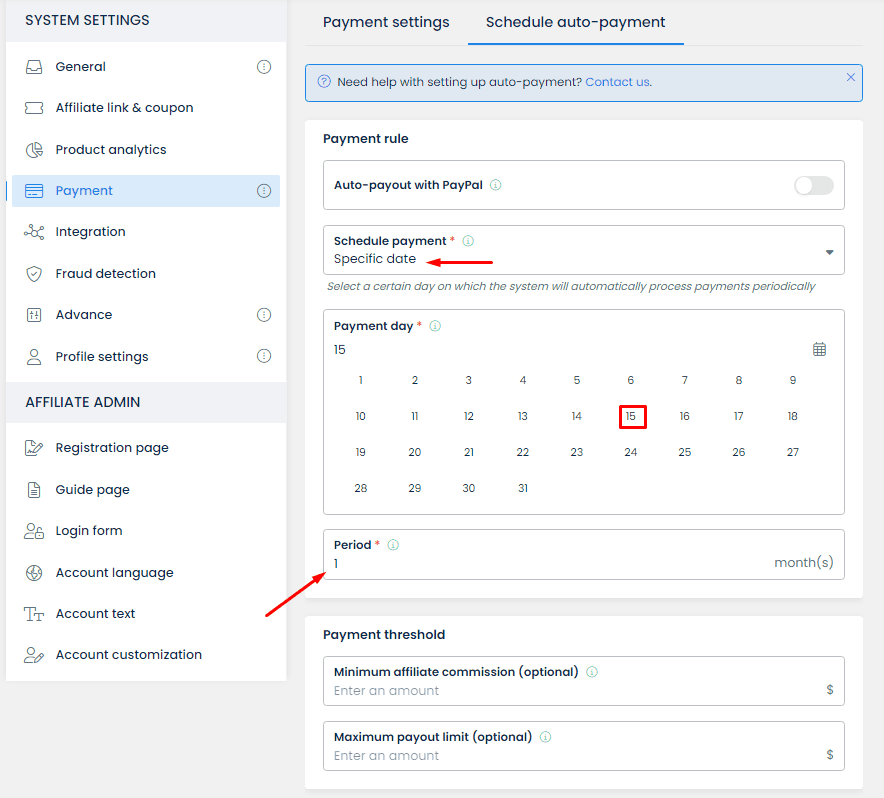This screenshot has height=798, width=884.
Task: Open Fraud detection settings
Action: (x=106, y=273)
